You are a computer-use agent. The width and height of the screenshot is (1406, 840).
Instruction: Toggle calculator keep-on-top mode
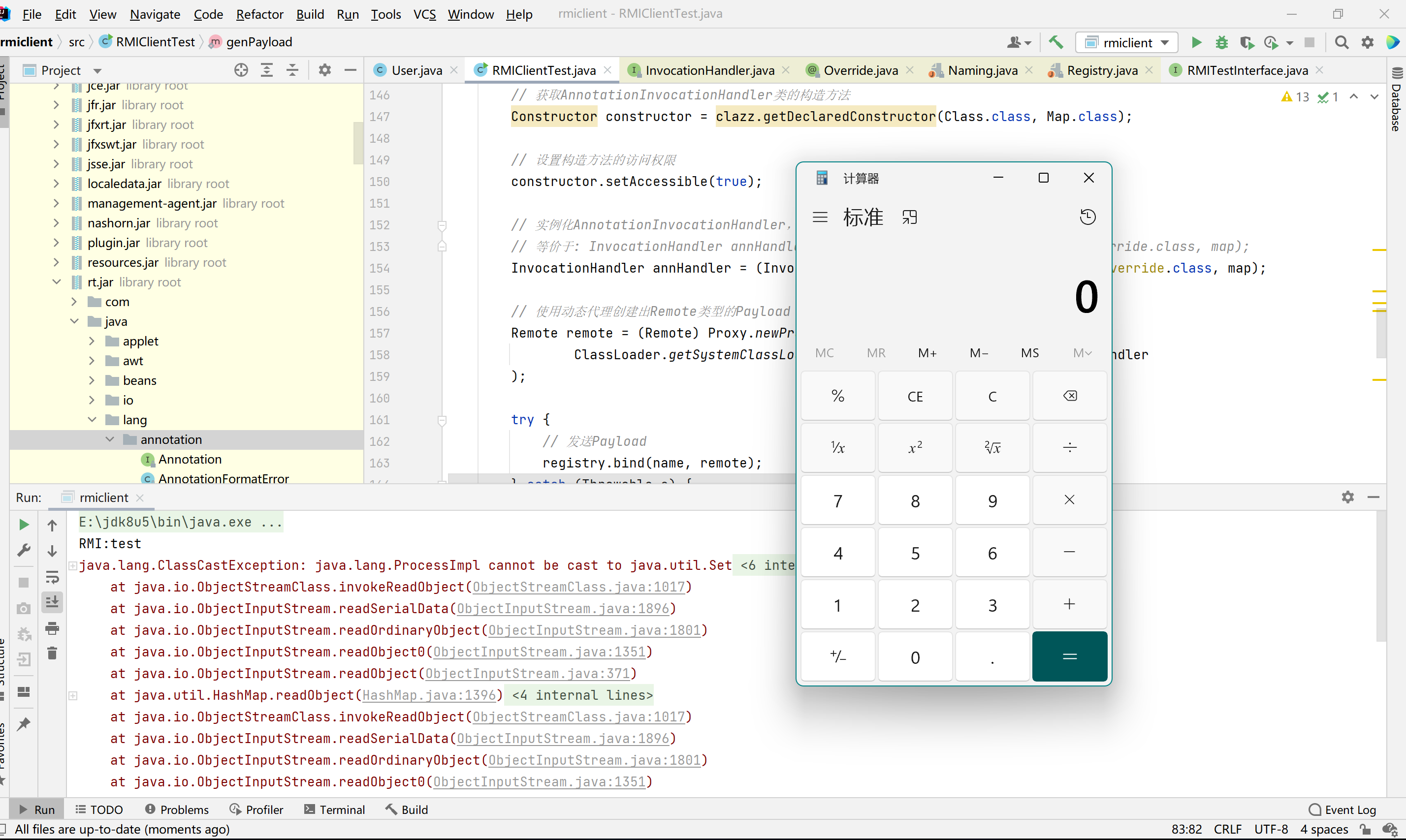909,218
